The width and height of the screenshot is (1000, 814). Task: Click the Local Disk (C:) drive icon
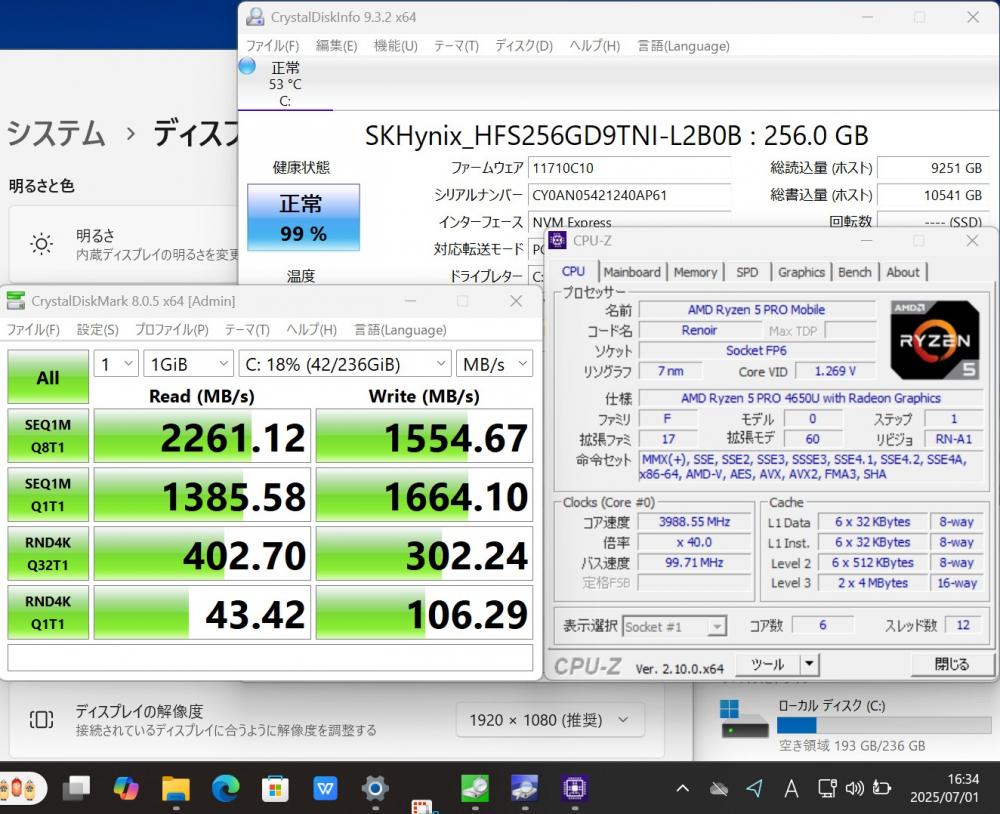(744, 719)
